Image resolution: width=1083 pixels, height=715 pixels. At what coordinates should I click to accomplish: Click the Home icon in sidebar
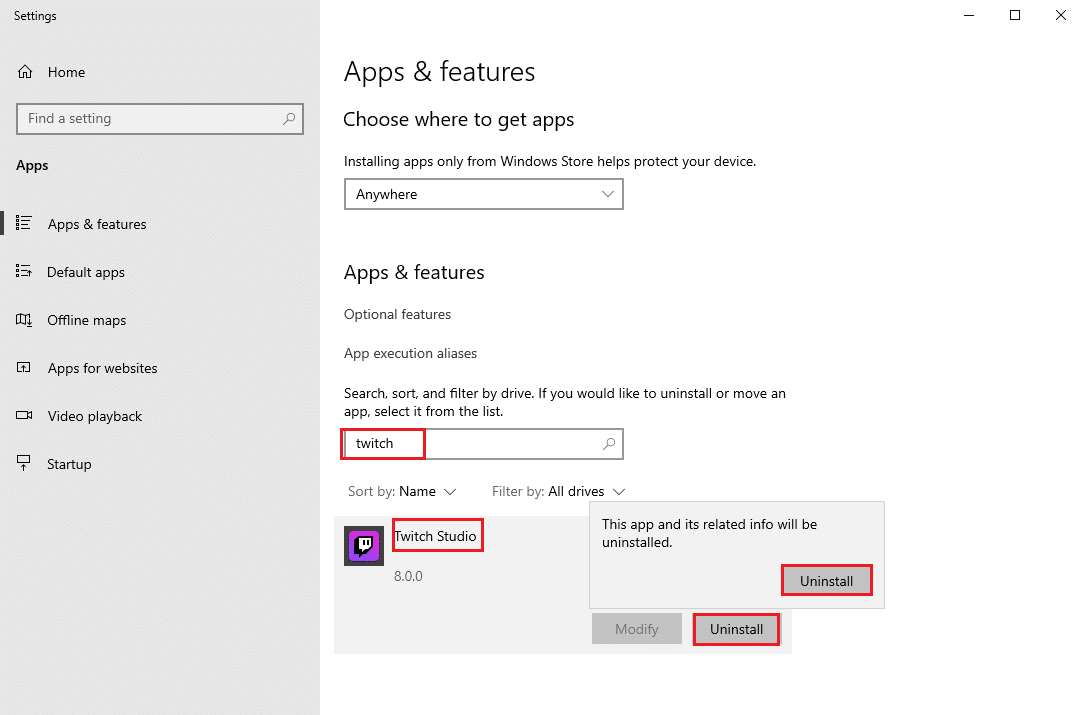pos(26,72)
